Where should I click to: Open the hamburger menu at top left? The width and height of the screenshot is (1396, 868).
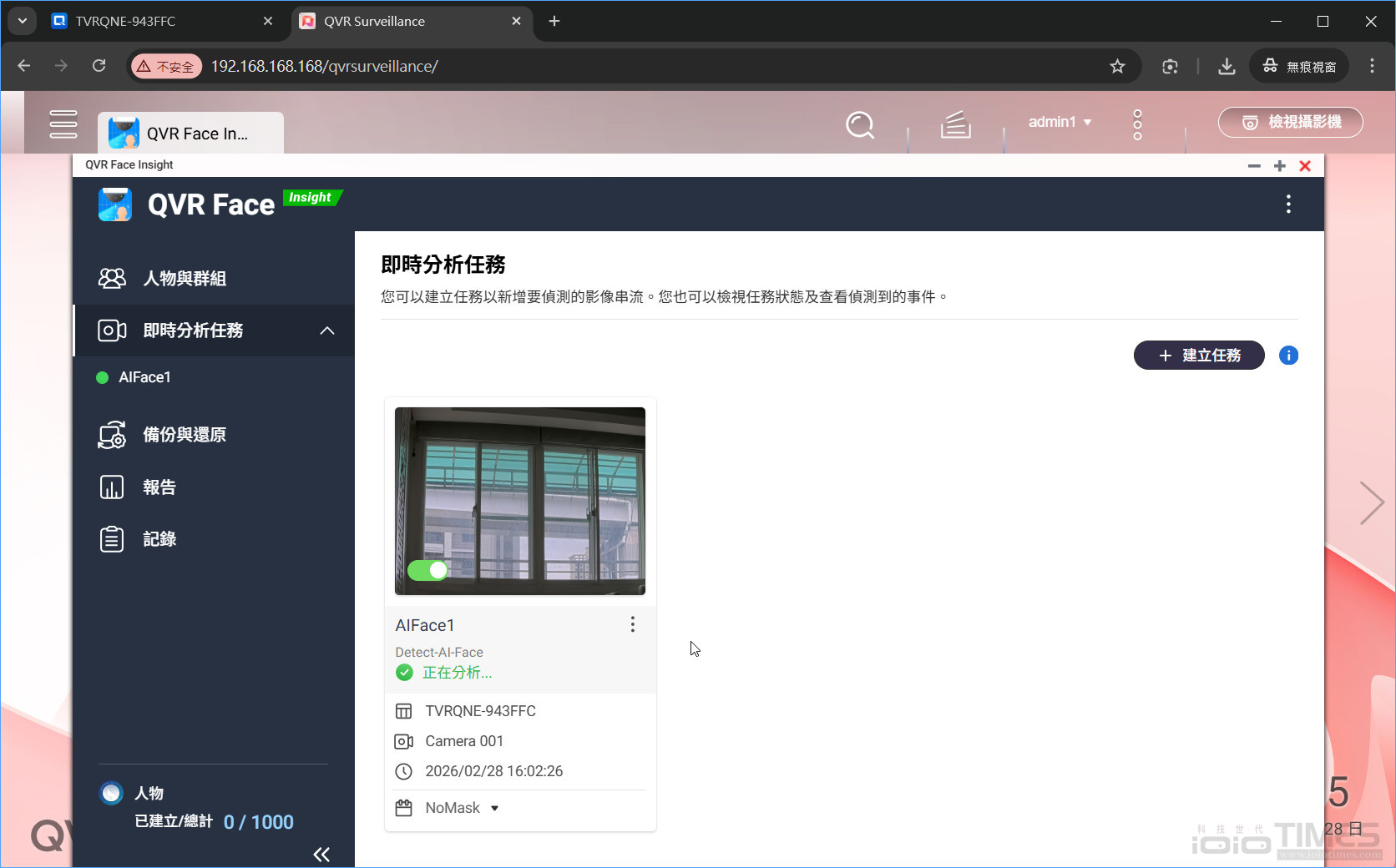[63, 123]
